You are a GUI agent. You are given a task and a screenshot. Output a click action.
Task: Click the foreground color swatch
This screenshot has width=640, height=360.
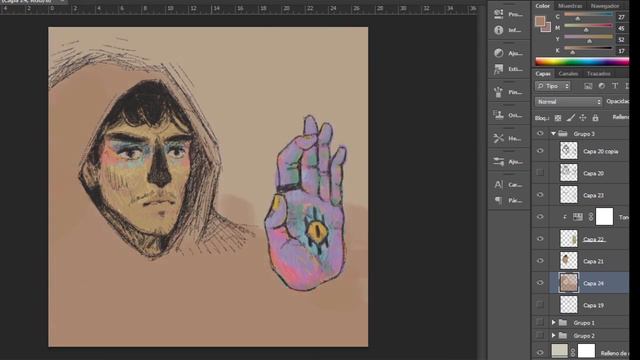(x=540, y=21)
